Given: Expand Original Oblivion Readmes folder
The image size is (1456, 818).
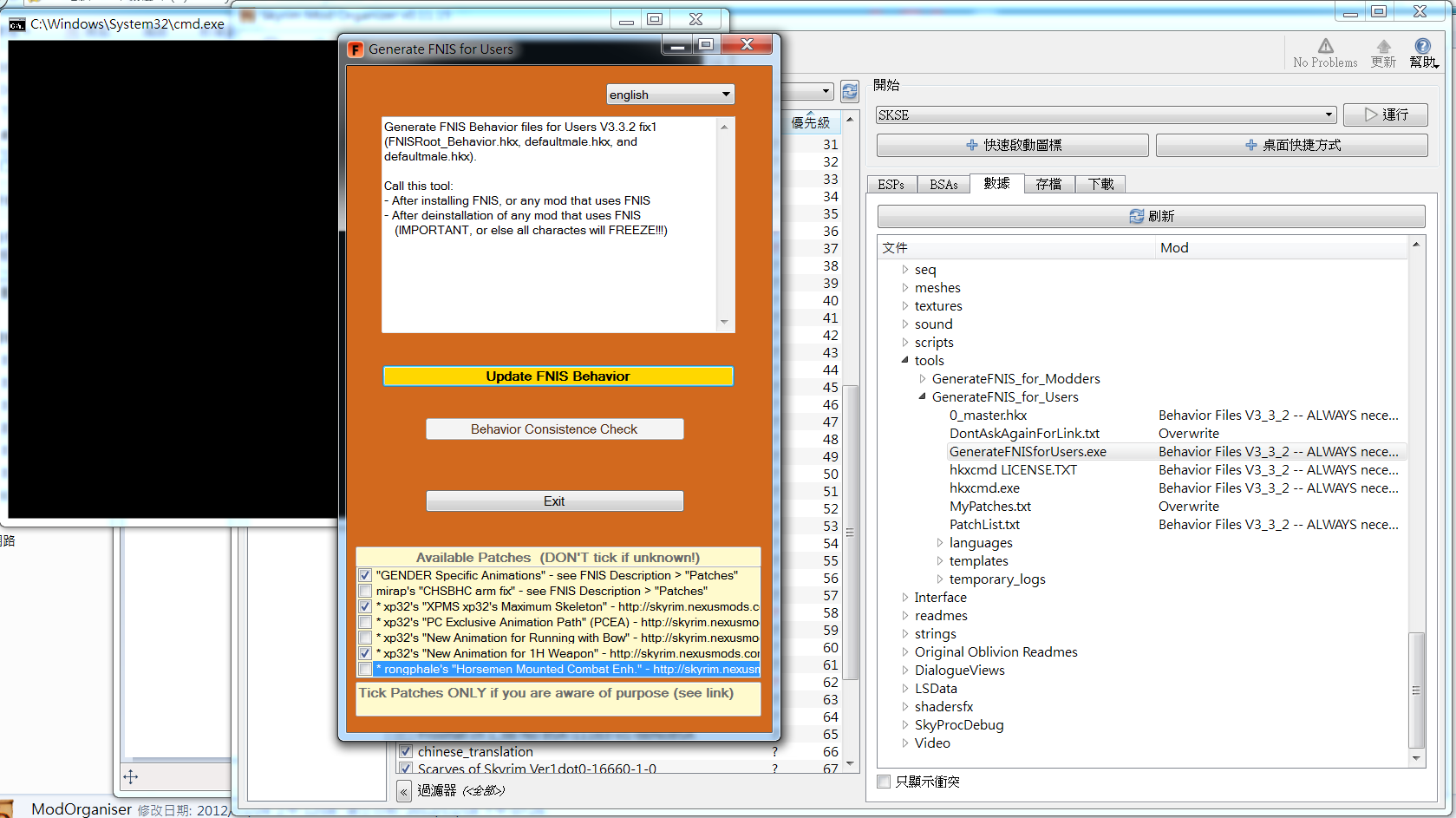Looking at the screenshot, I should tap(905, 652).
